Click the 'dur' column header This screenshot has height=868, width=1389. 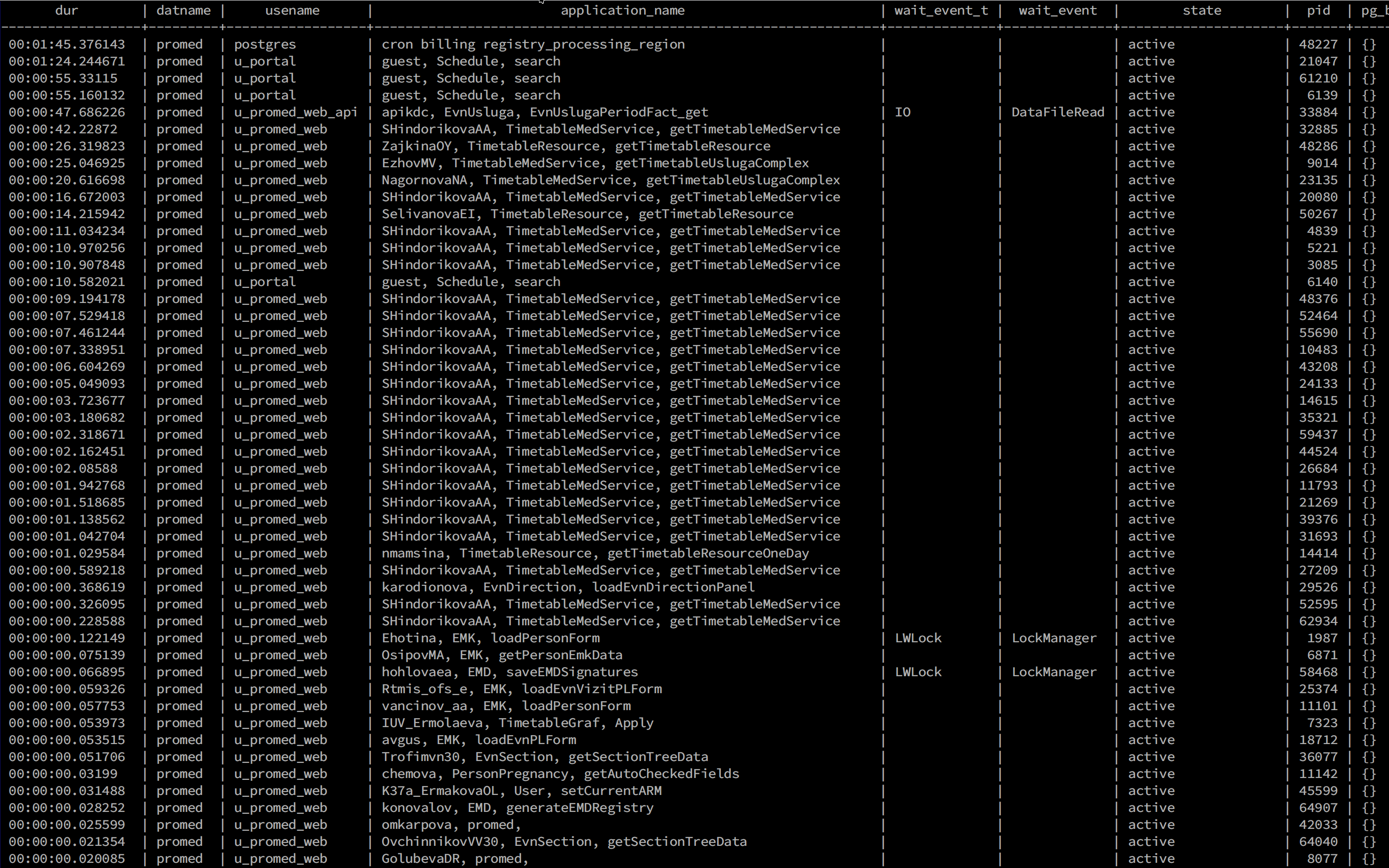coord(66,10)
